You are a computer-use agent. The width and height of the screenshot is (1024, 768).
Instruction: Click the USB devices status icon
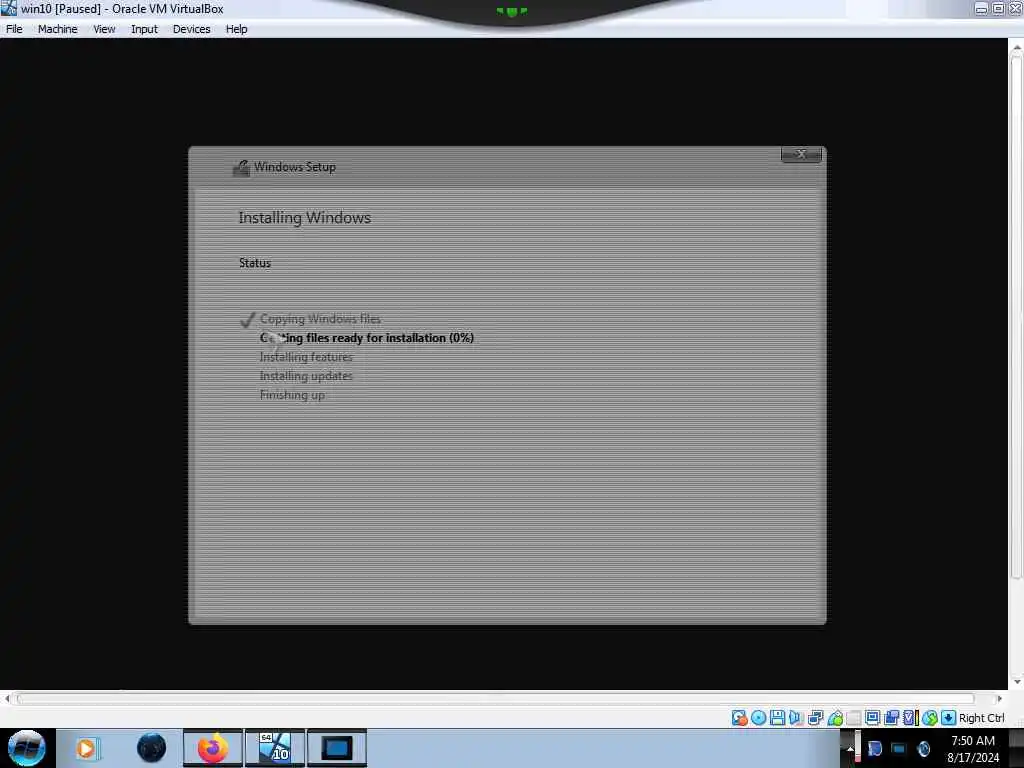coord(835,718)
